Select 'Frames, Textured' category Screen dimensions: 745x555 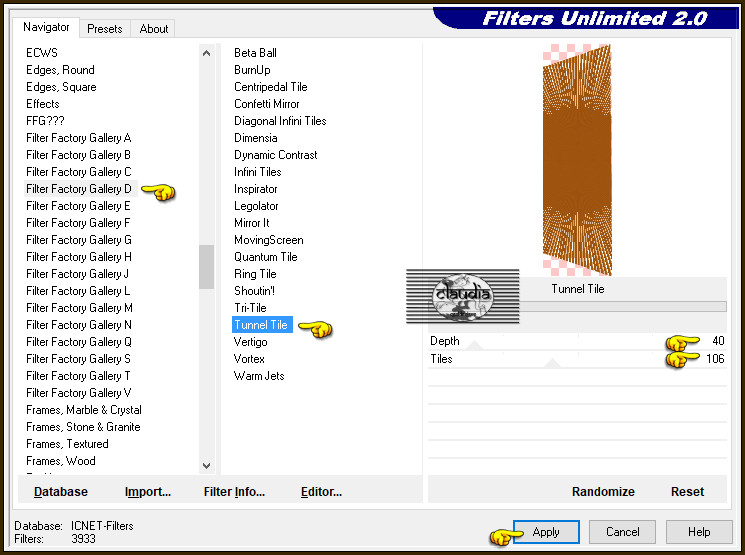coord(67,444)
